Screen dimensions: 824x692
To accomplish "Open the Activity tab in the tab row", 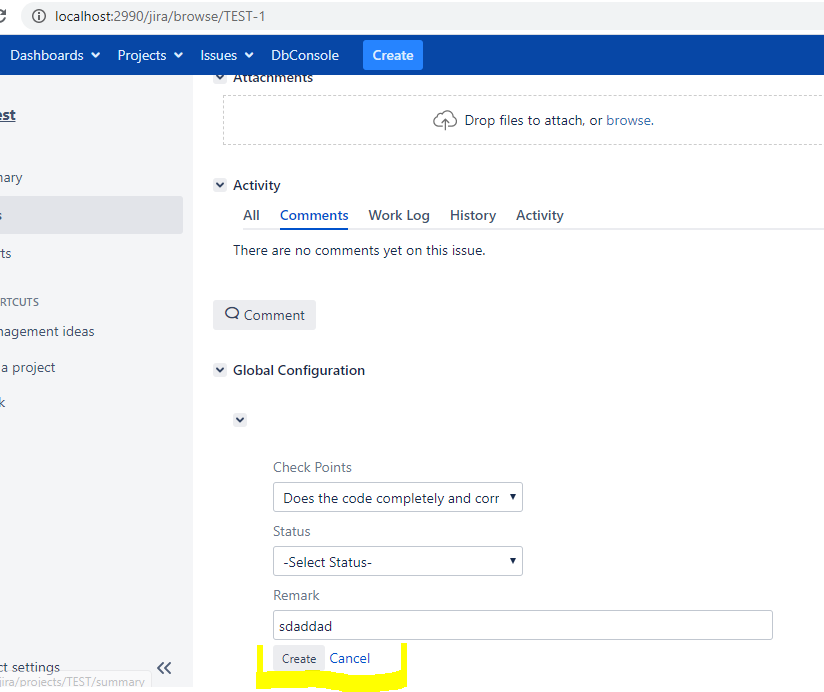I will pos(540,215).
